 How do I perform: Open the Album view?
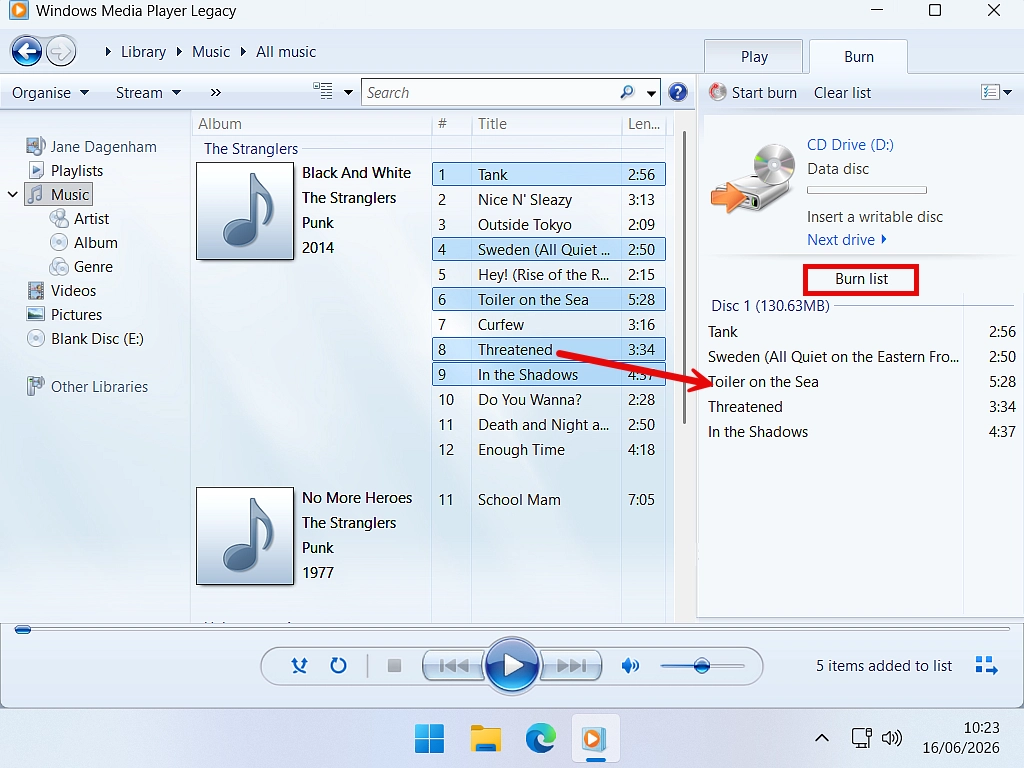coord(84,242)
